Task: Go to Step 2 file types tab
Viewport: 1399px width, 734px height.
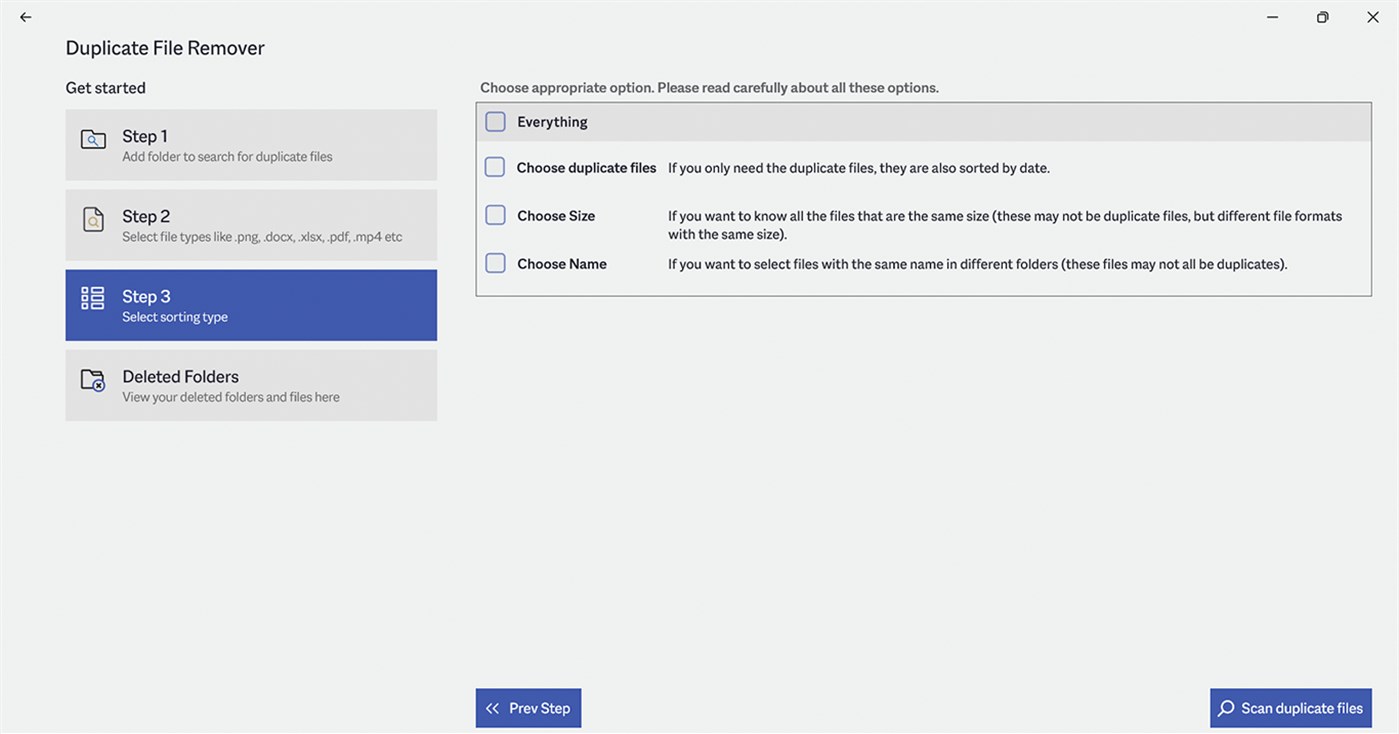Action: pyautogui.click(x=251, y=225)
